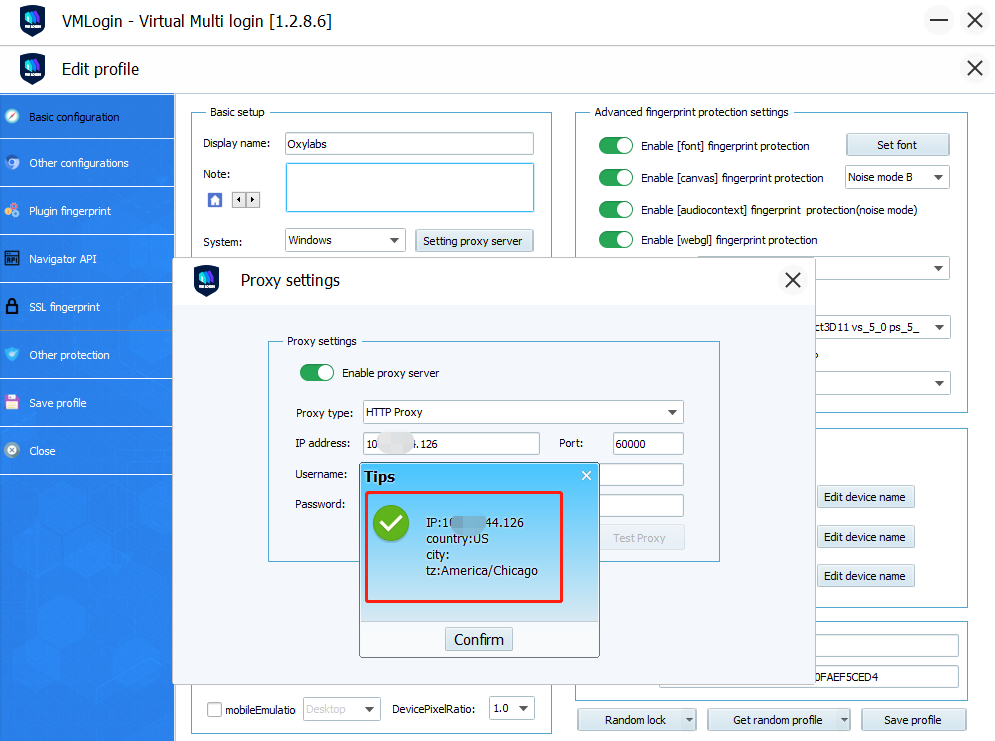Click Save profile in the sidebar
The image size is (995, 741).
click(86, 403)
